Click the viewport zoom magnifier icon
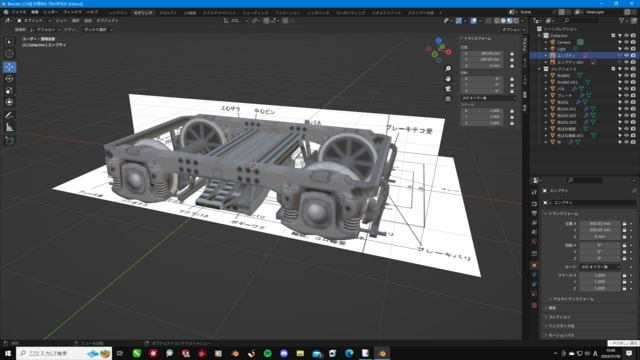640x360 pixels. [448, 69]
